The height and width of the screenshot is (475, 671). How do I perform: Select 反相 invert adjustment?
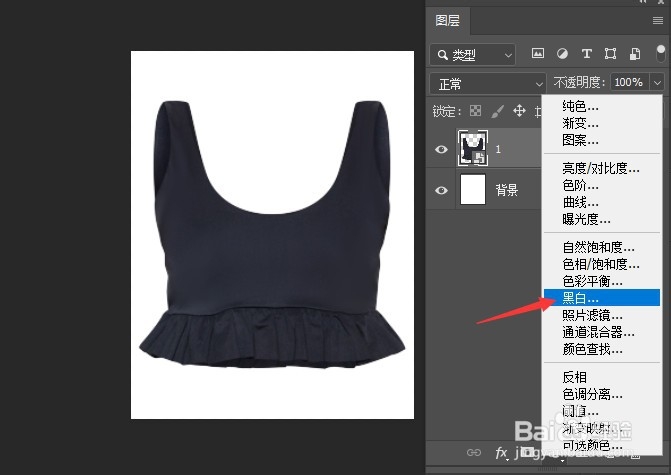[x=602, y=377]
